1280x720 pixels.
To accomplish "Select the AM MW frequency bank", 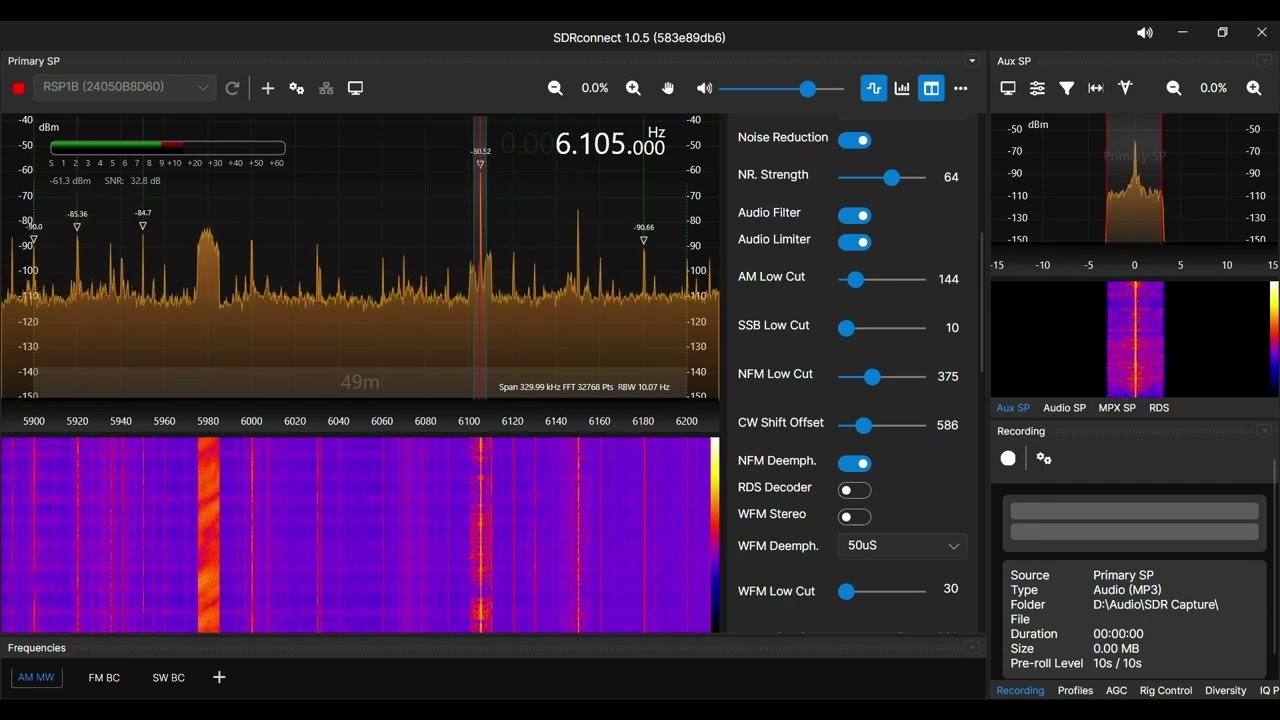I will (x=36, y=677).
